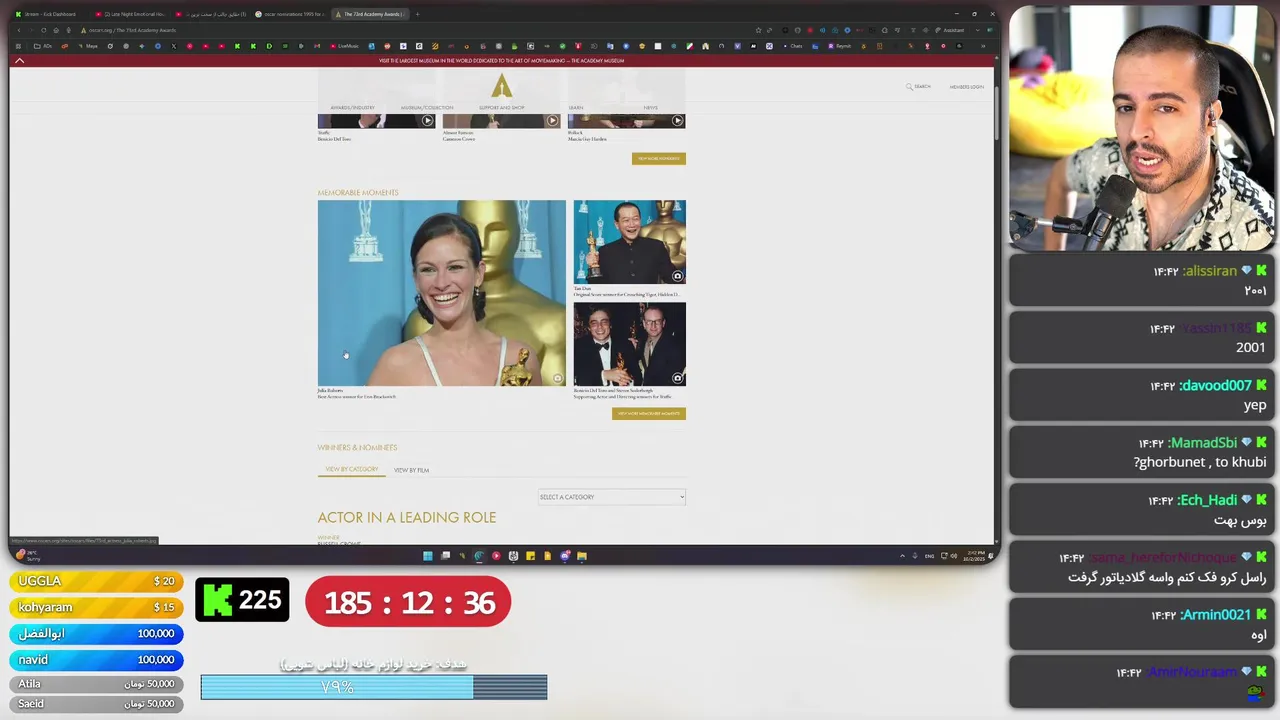Play the Pollock Marcia Gay Harden video
1280x720 pixels.
(677, 121)
